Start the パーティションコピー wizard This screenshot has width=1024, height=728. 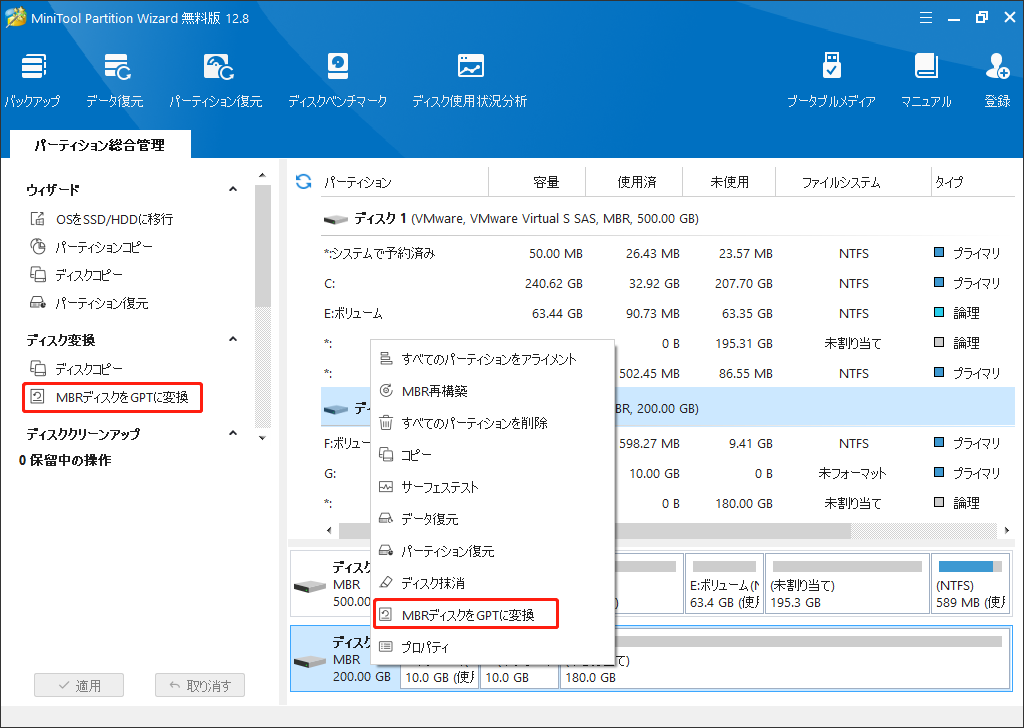91,247
